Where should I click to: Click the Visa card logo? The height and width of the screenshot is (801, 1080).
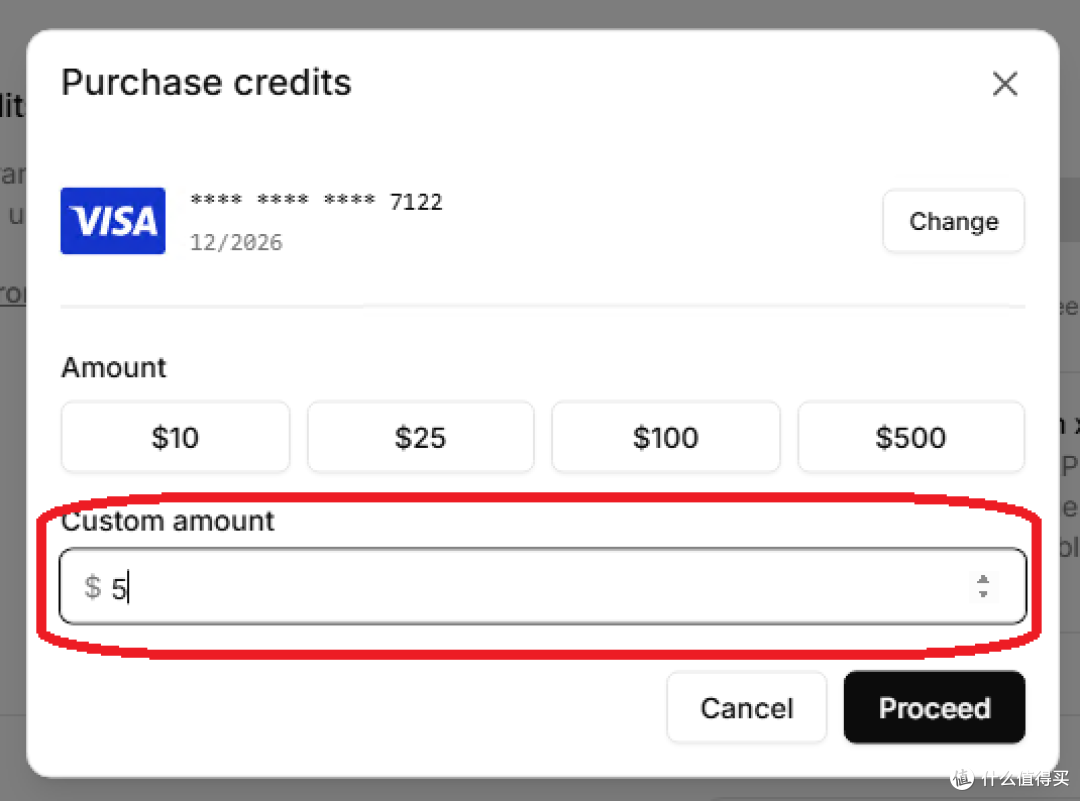coord(113,221)
